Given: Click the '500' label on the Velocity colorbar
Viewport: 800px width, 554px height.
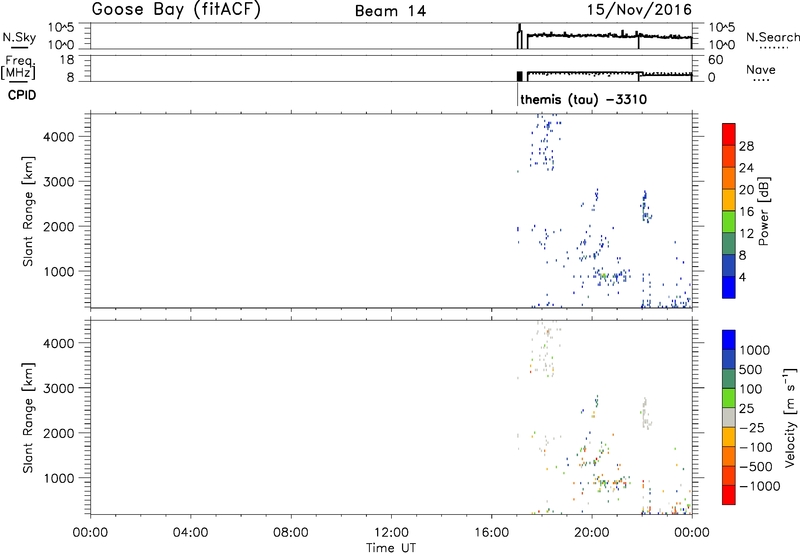Looking at the screenshot, I should click(751, 369).
